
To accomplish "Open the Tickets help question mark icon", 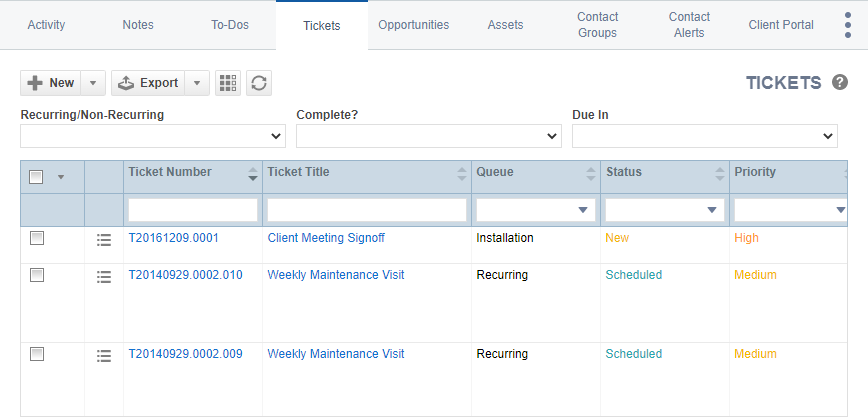I will (x=840, y=83).
